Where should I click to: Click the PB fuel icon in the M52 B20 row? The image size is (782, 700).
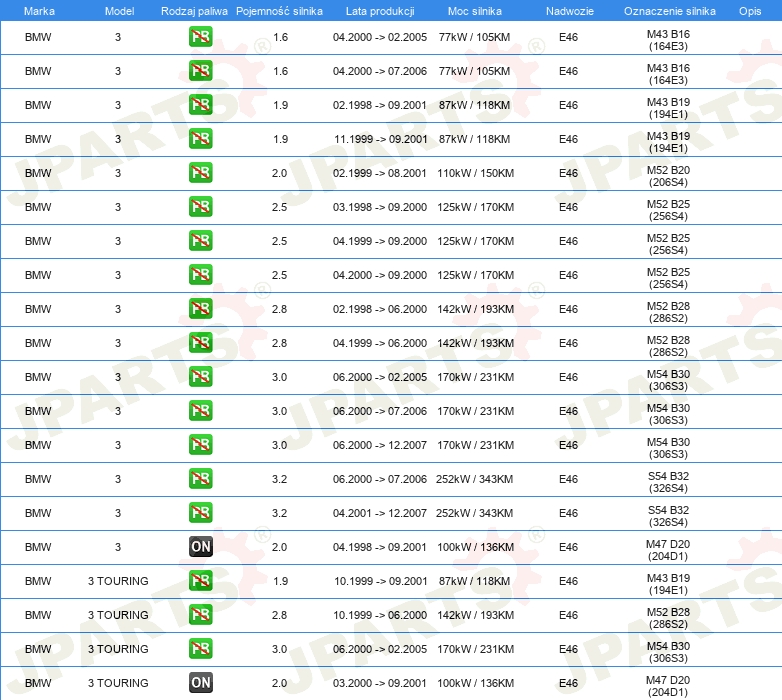pyautogui.click(x=201, y=173)
